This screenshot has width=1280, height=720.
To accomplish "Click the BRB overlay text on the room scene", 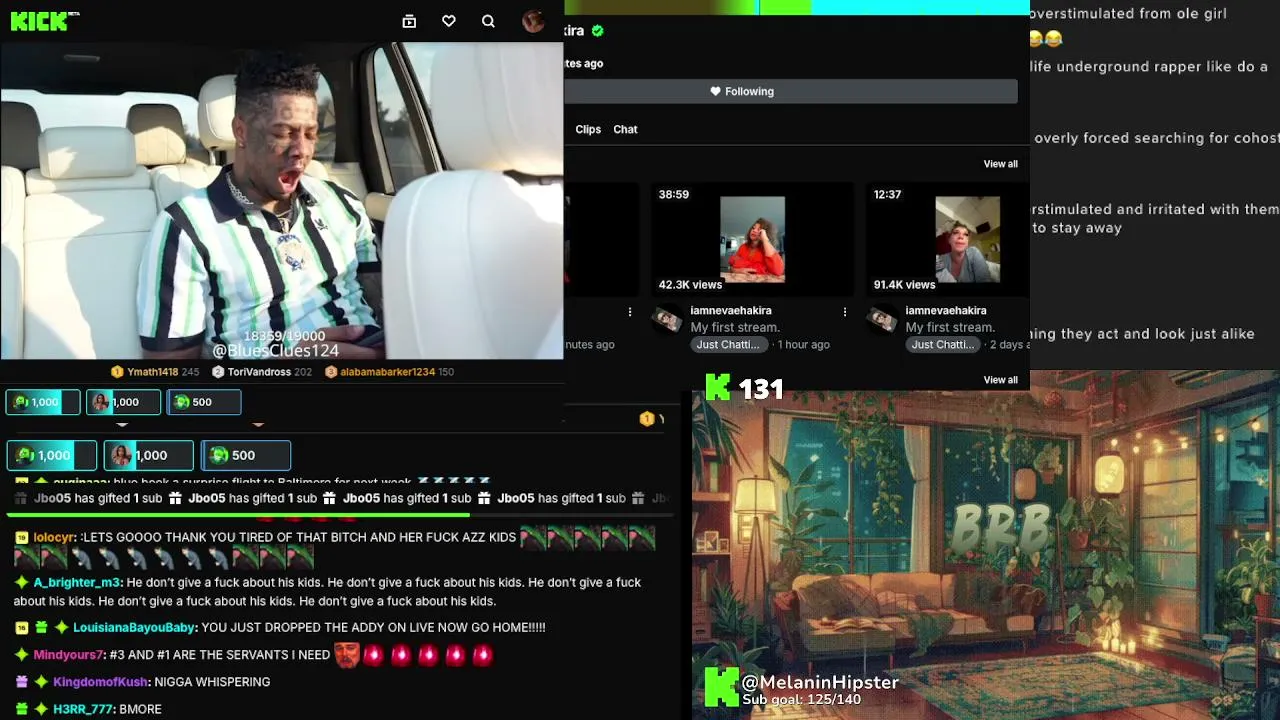I will [x=1001, y=528].
